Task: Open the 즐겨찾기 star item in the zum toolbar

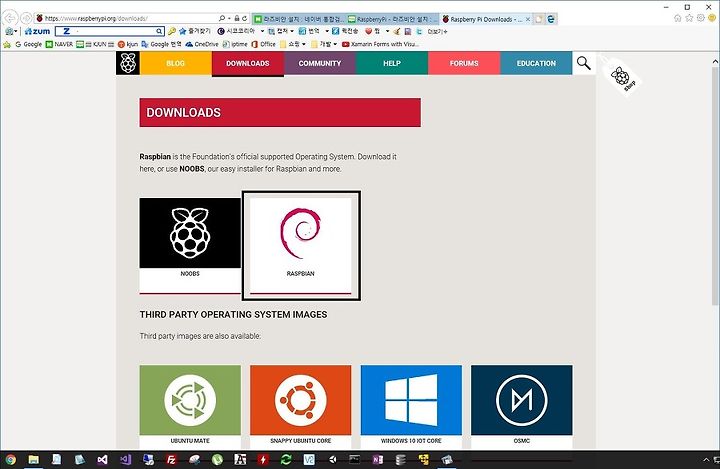Action: (195, 31)
